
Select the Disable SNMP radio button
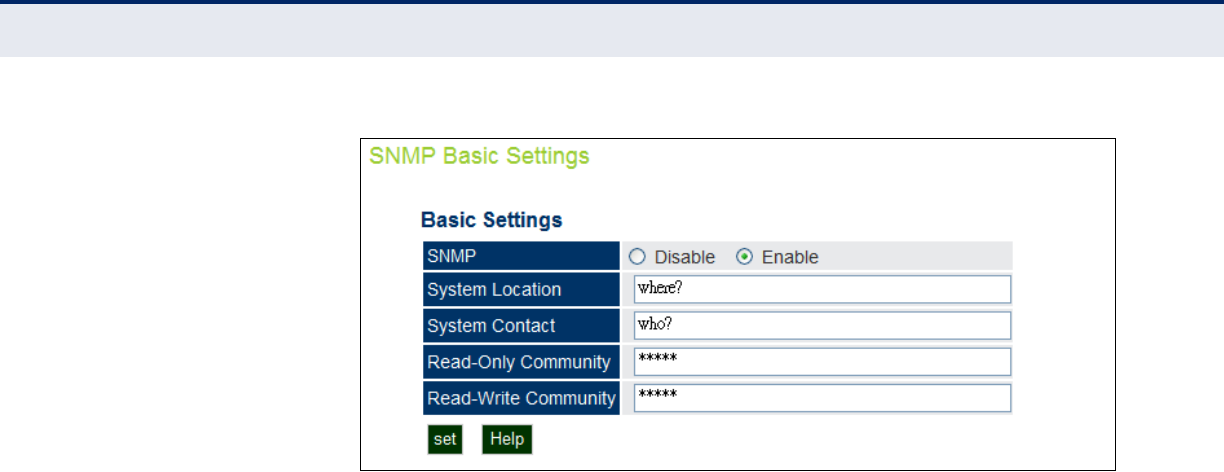tap(636, 257)
